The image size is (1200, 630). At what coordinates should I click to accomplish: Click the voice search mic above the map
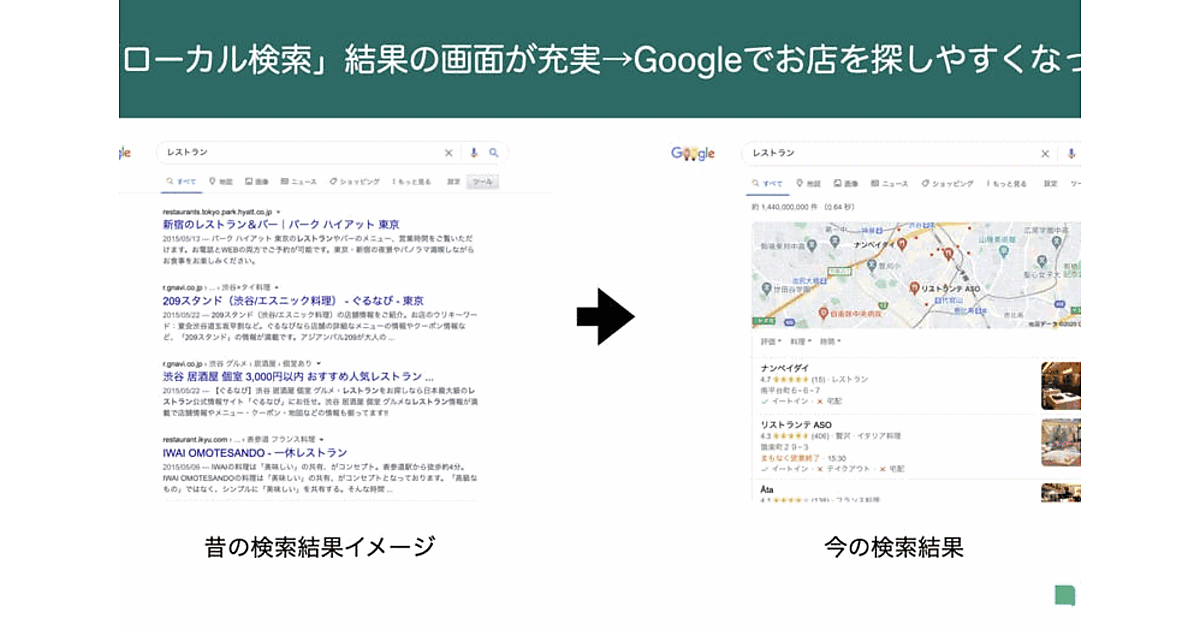(1071, 154)
